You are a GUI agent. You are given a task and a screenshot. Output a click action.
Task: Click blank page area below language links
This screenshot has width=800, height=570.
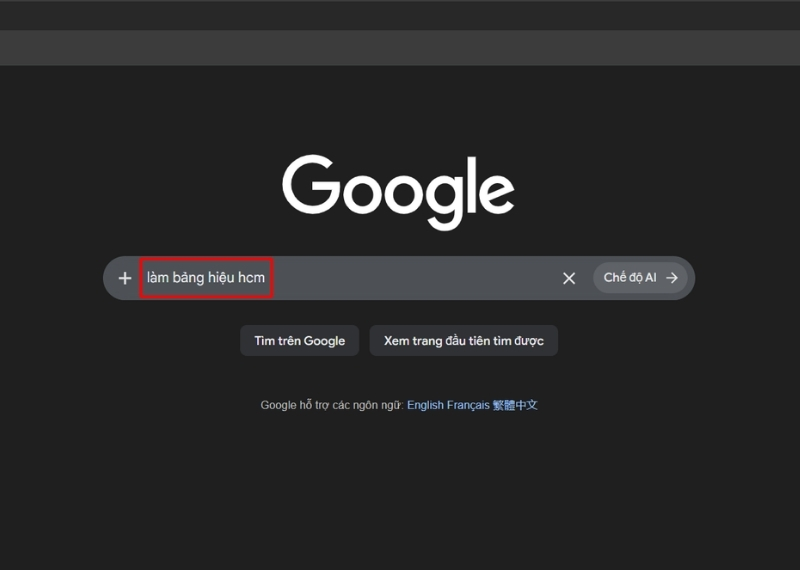[400, 490]
